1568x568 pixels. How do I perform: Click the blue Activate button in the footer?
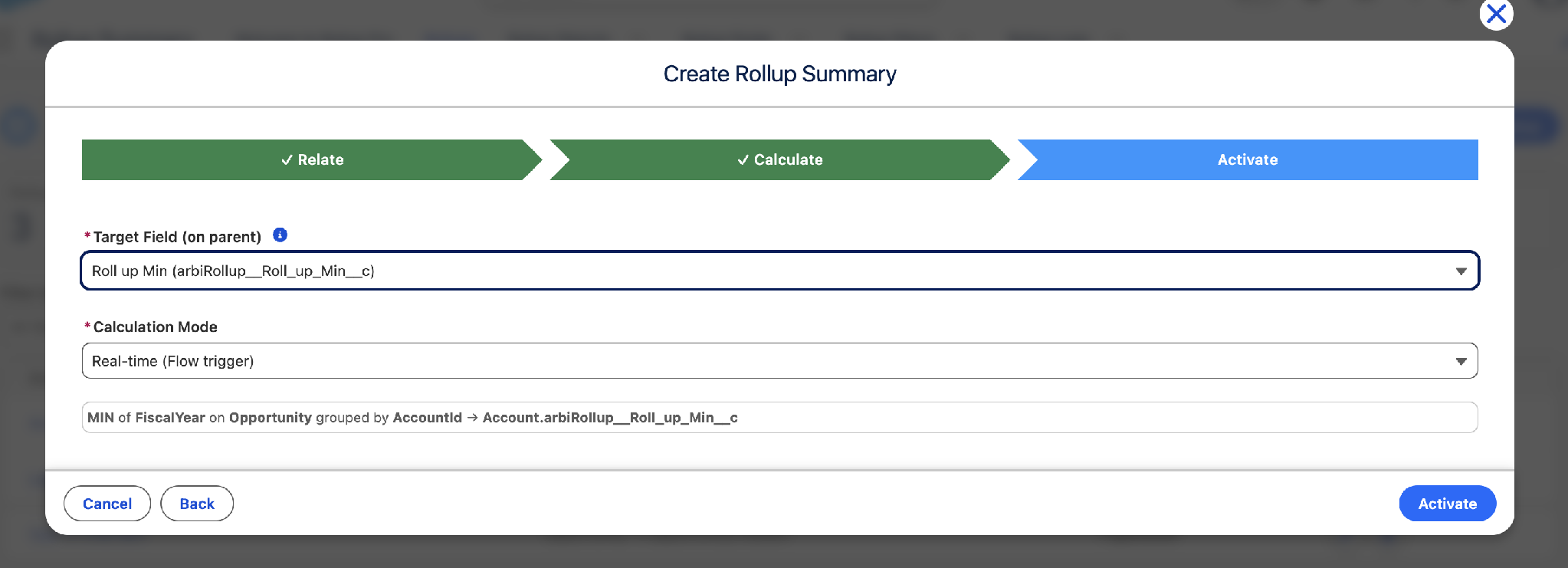tap(1447, 504)
